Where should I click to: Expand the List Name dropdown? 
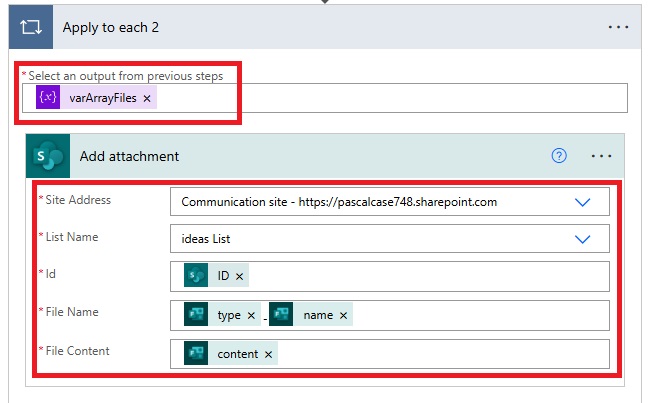point(583,239)
